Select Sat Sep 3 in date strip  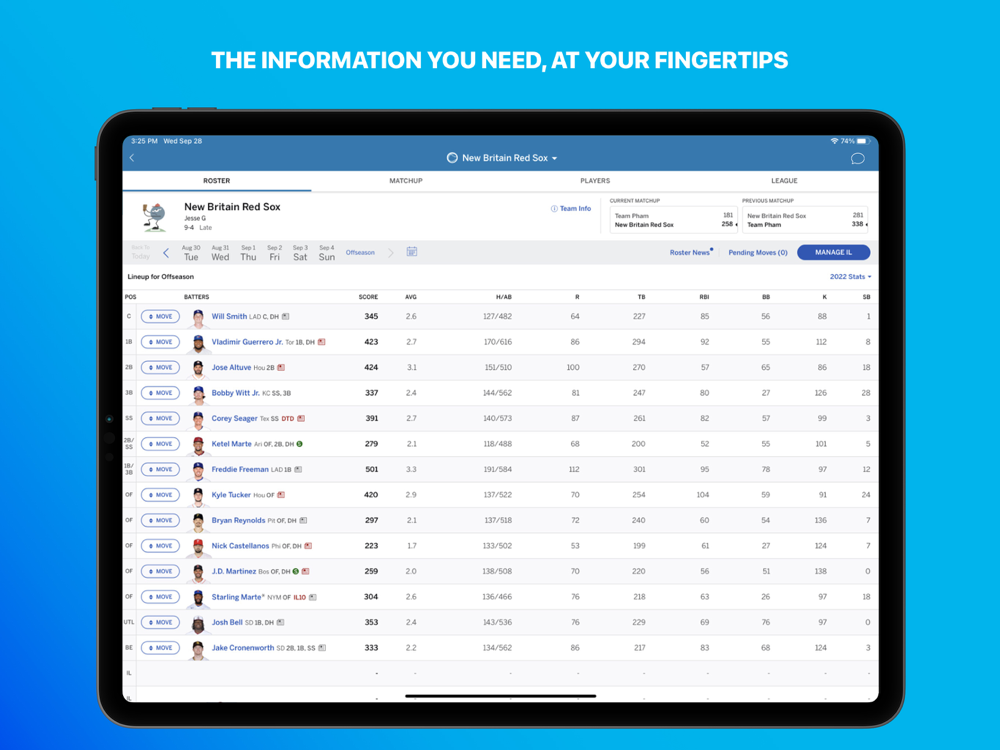pos(300,253)
